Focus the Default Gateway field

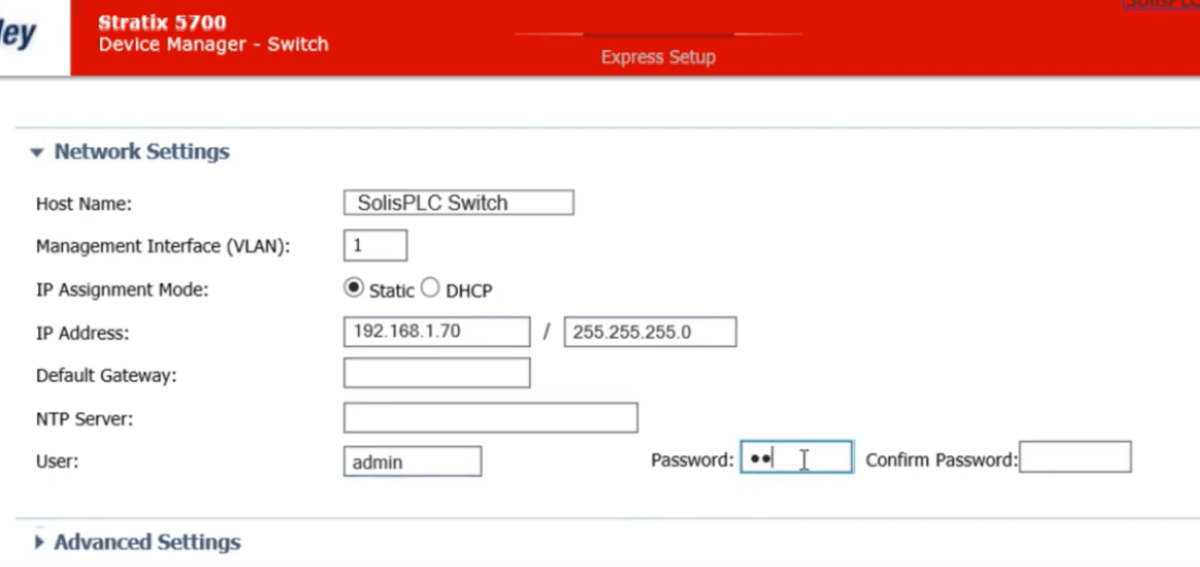coord(436,373)
